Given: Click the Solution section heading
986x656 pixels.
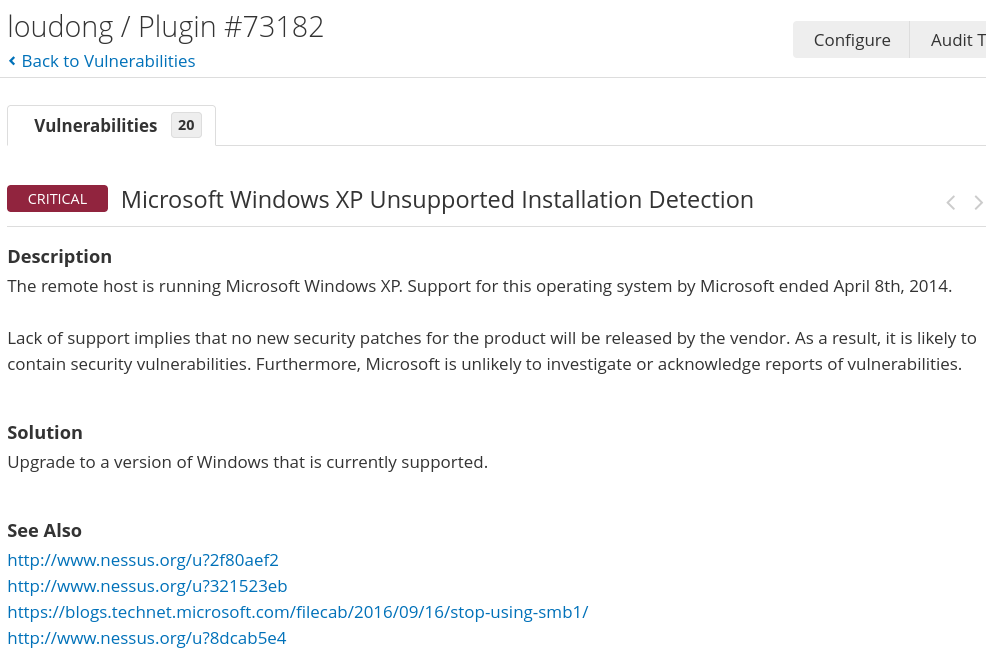Looking at the screenshot, I should click(45, 433).
